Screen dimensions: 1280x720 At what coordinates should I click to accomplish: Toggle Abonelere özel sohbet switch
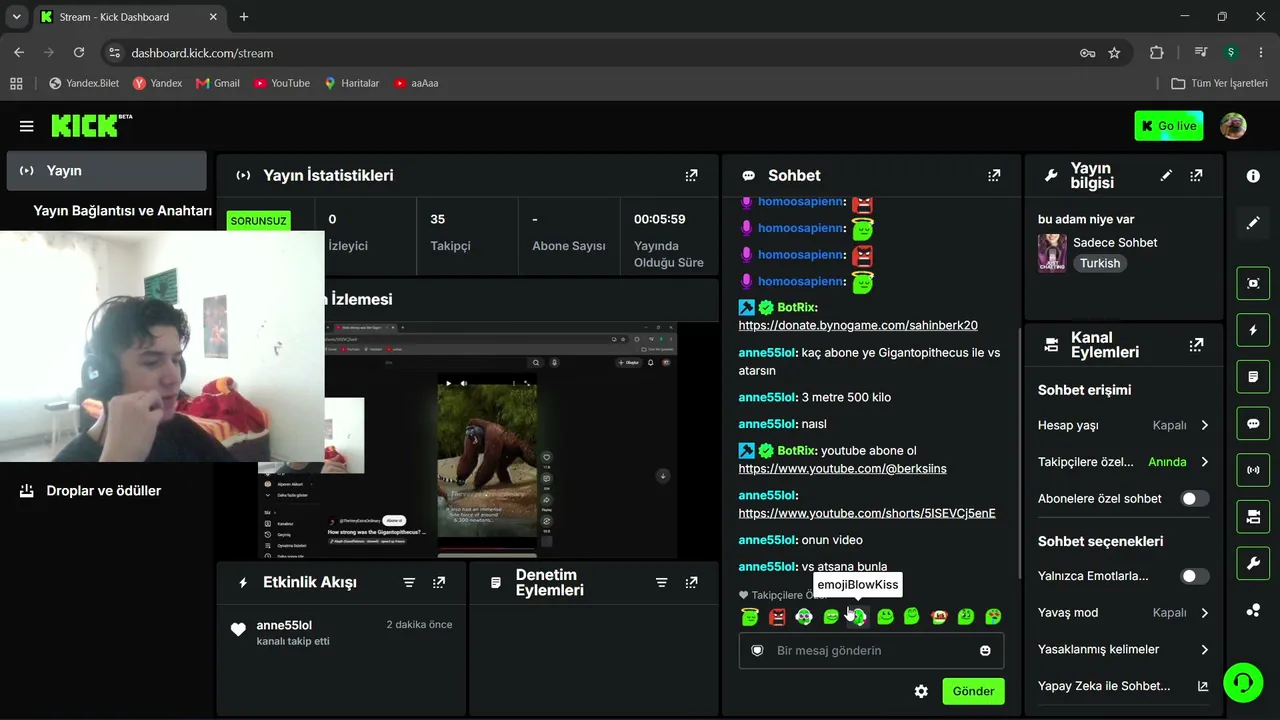tap(1194, 499)
